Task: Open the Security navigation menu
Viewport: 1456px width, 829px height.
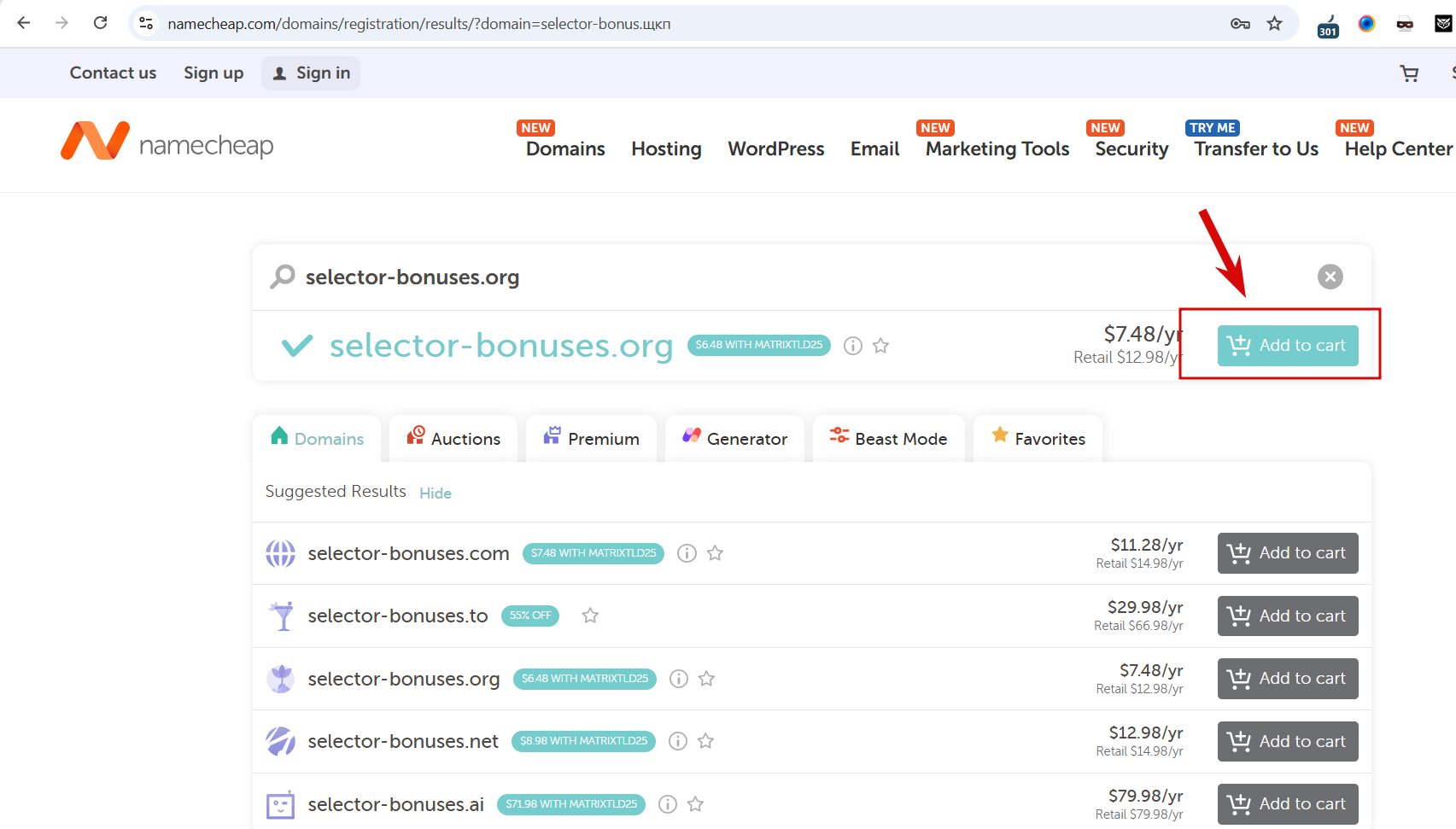Action: (x=1131, y=149)
